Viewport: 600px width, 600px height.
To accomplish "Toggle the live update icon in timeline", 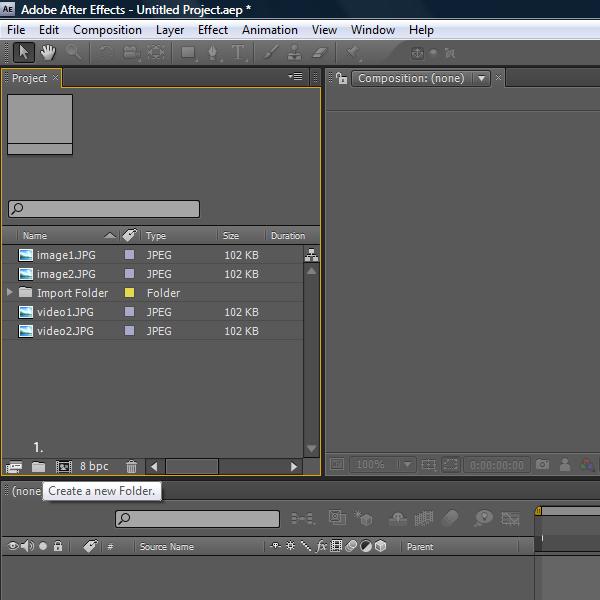I will (x=338, y=518).
